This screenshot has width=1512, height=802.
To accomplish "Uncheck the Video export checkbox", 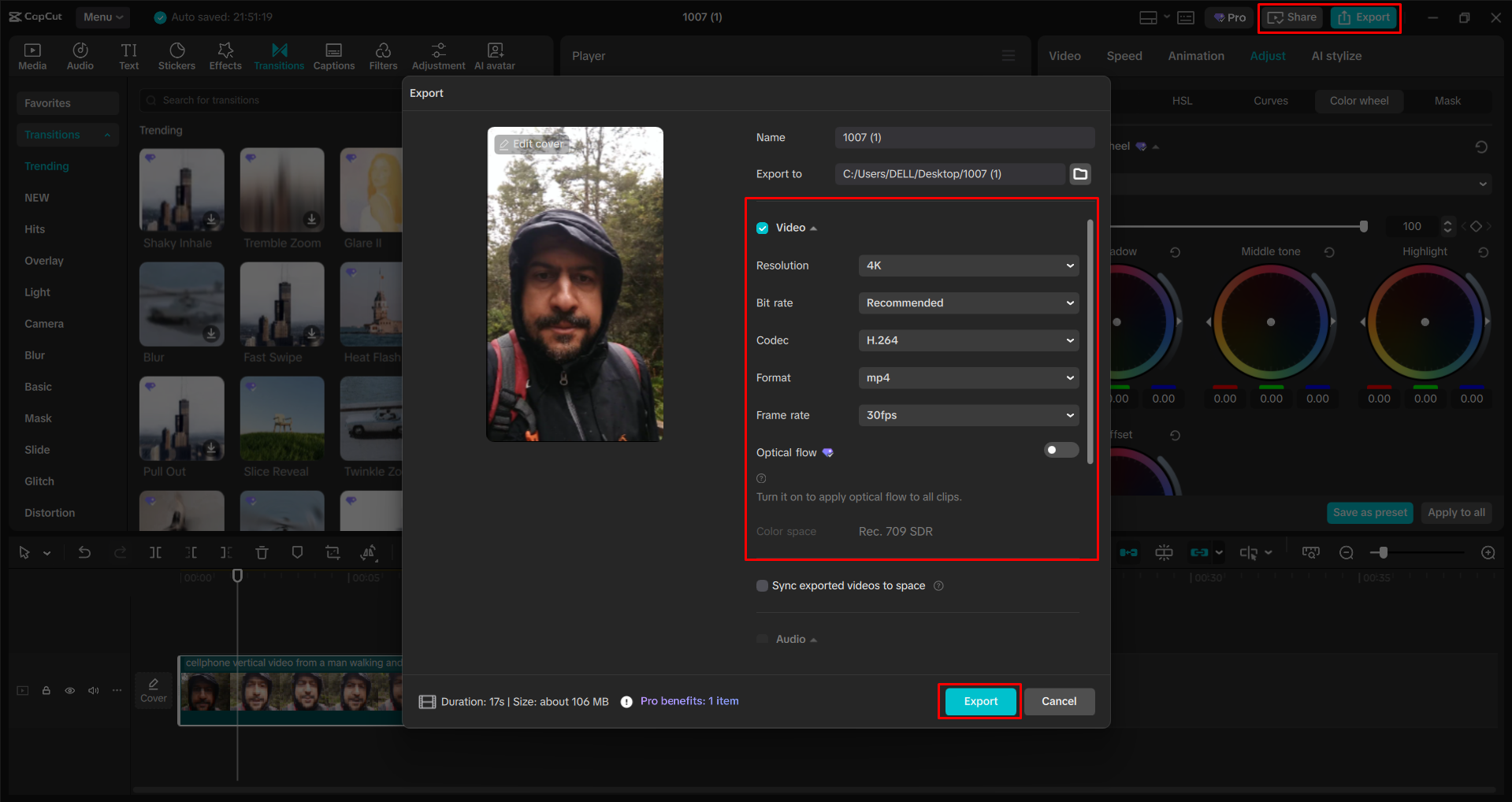I will coord(762,228).
